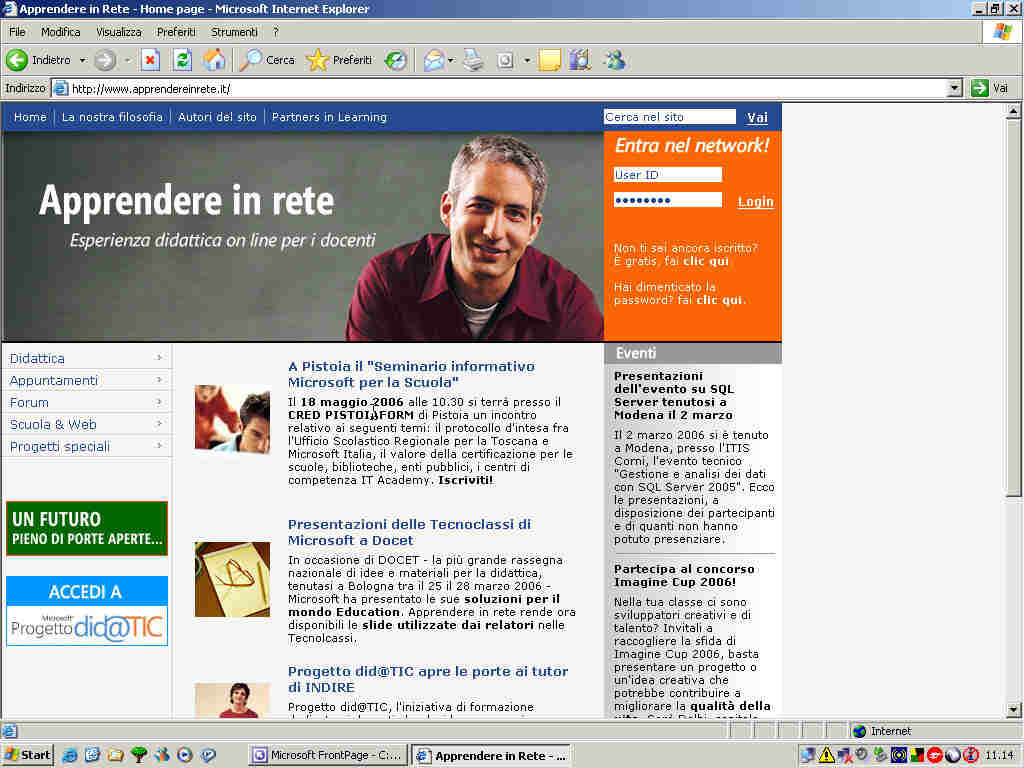Click the 'Accedi a Progetto did@TIC' banner
The image size is (1024, 768).
point(87,611)
